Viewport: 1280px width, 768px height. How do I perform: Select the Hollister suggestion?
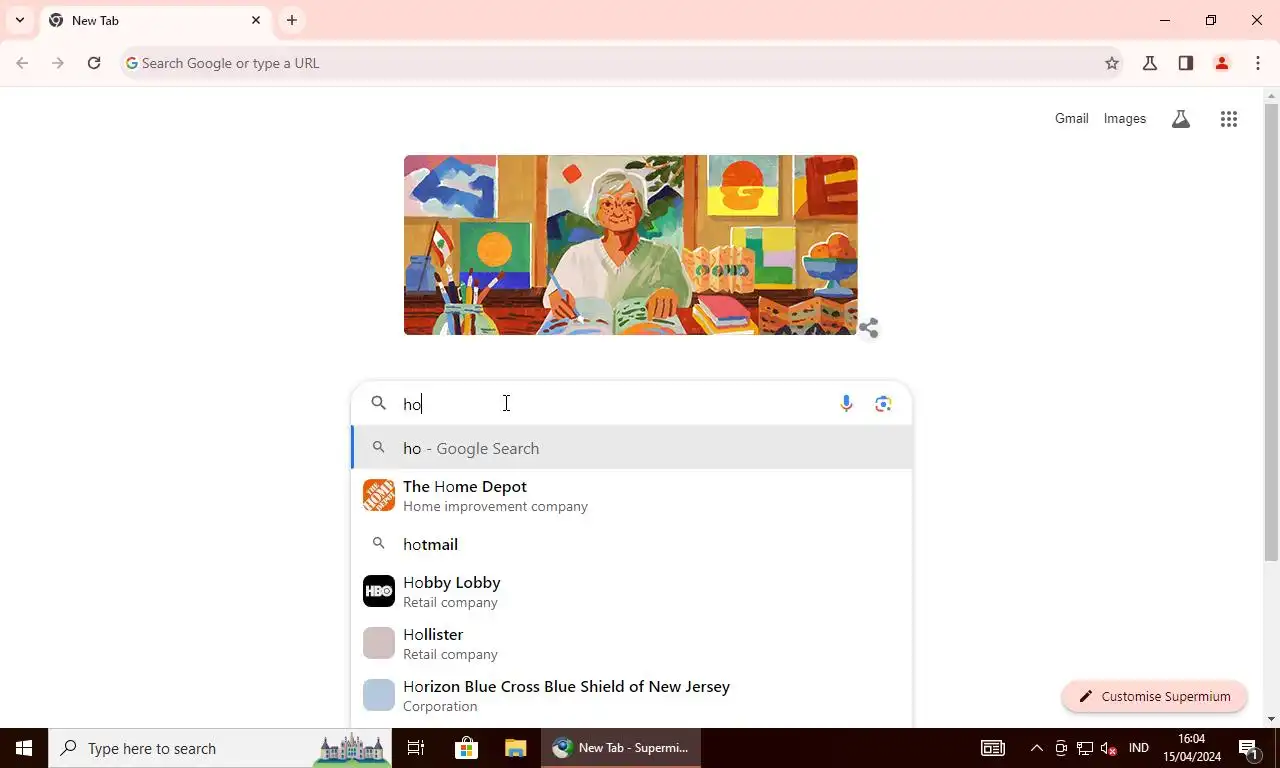pos(632,643)
